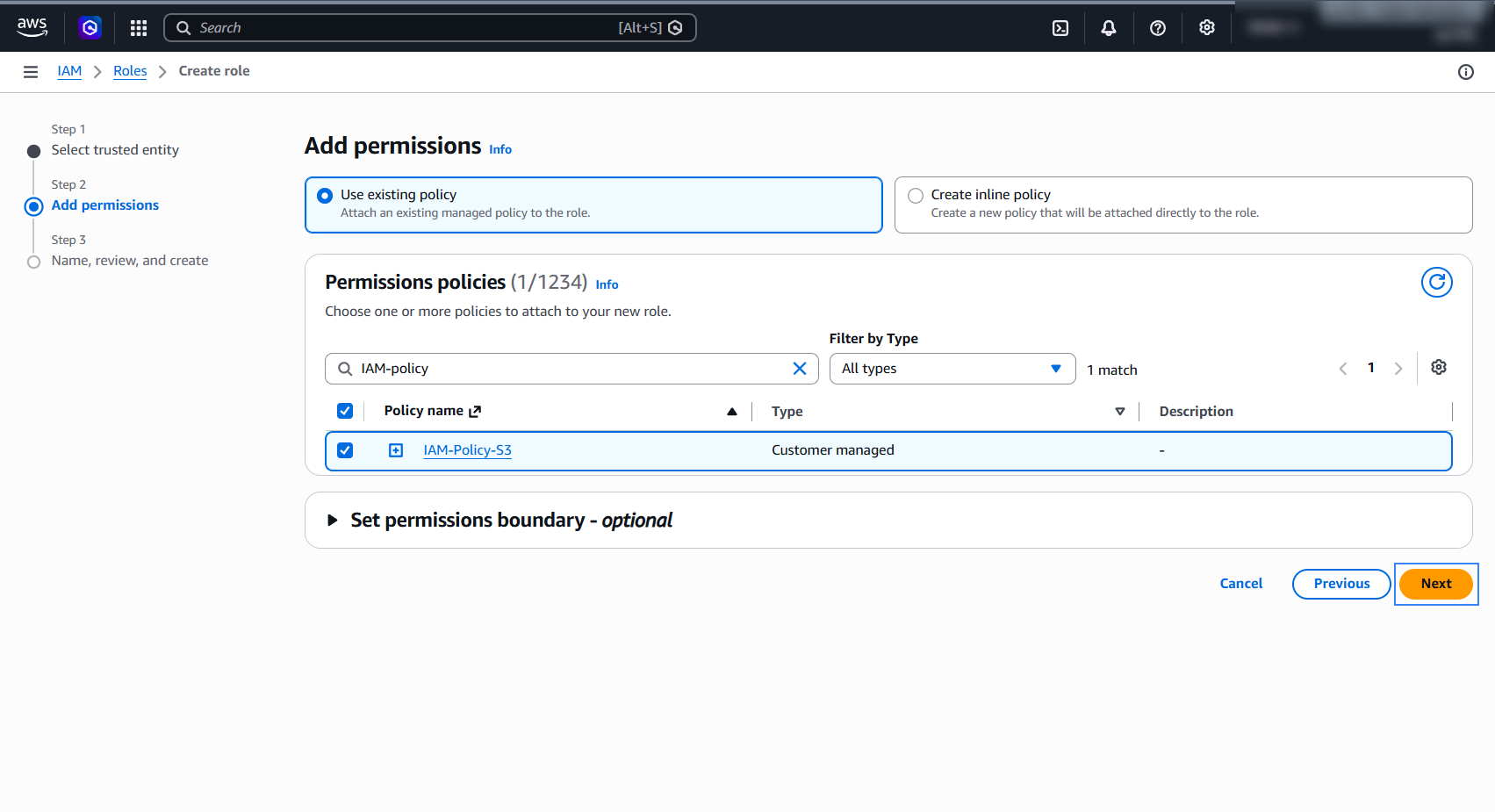Open IAM-Policy-S3 policy link
This screenshot has width=1495, height=812.
pos(467,450)
